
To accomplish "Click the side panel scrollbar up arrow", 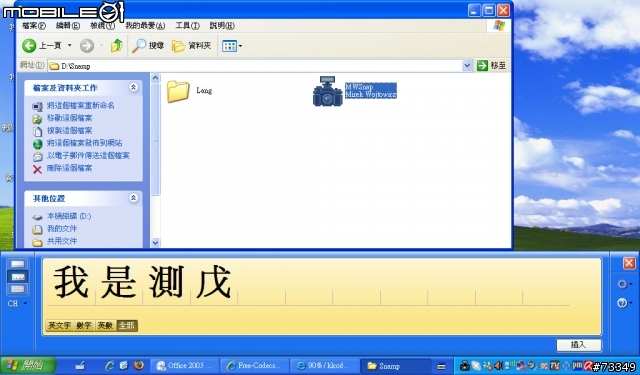I will 155,78.
